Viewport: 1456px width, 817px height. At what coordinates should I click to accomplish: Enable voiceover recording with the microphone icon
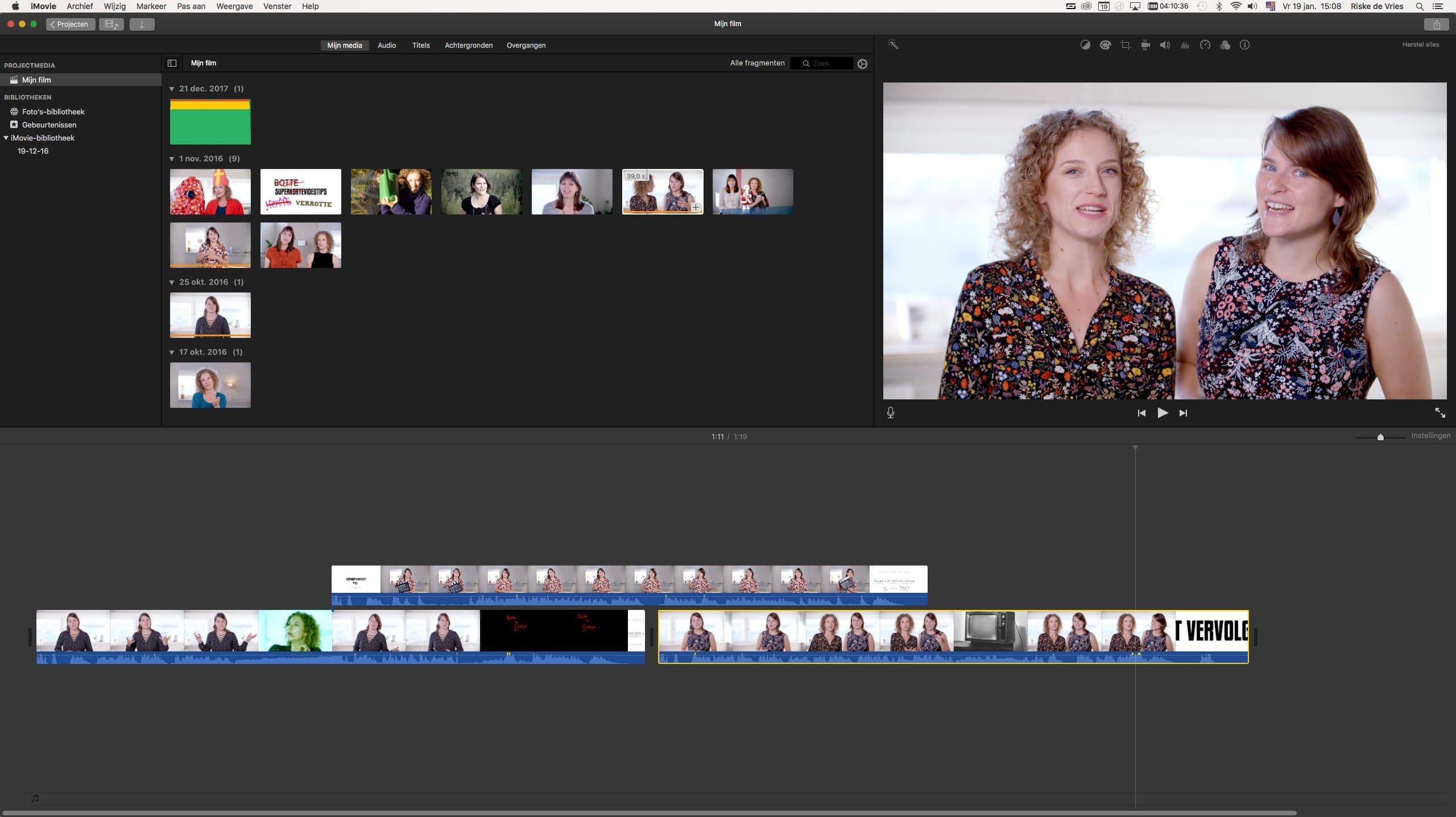[x=890, y=412]
